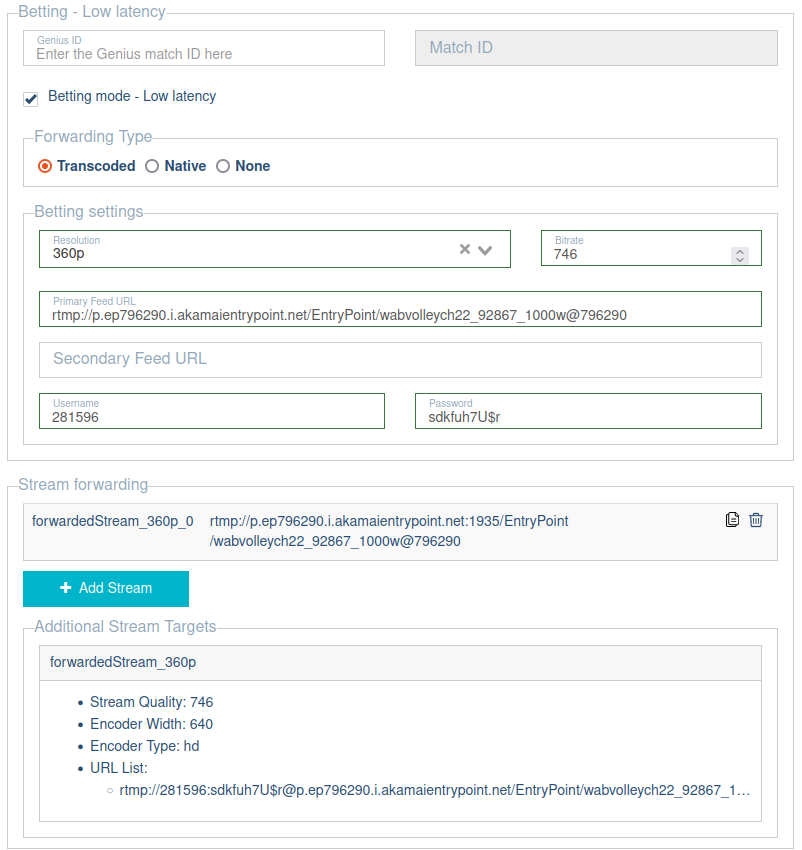Image resolution: width=802 pixels, height=850 pixels.
Task: Copy the forwardedStream_360p_0 URL
Action: point(732,520)
